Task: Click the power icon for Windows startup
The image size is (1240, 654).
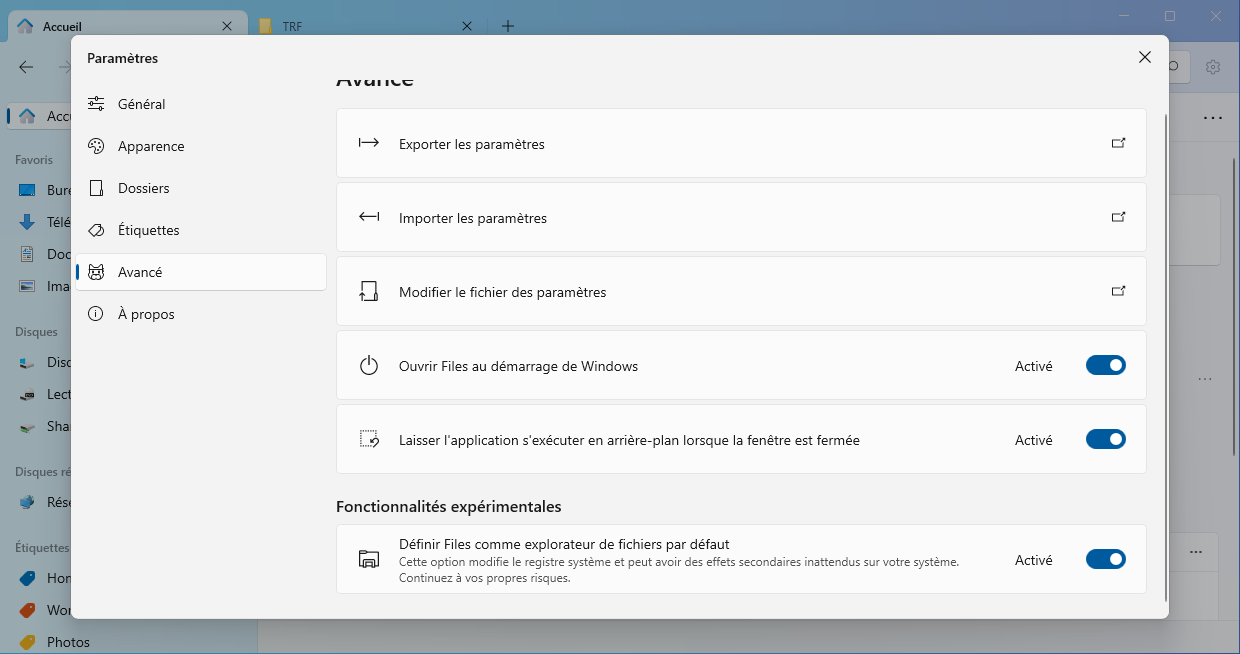Action: coord(369,366)
